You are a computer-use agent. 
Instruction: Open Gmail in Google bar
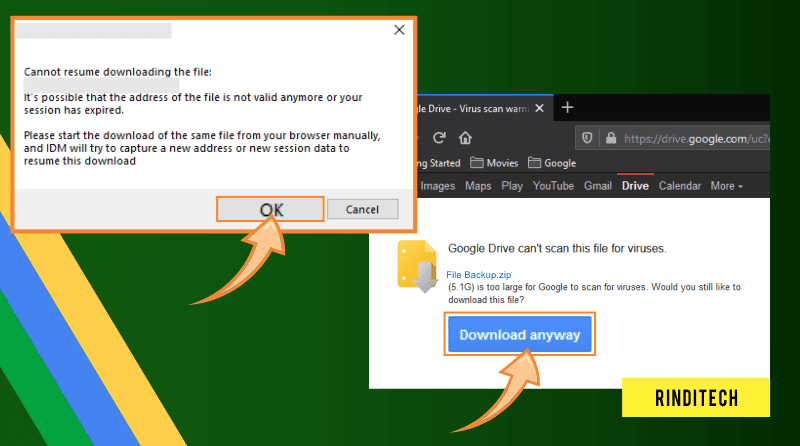tap(598, 186)
